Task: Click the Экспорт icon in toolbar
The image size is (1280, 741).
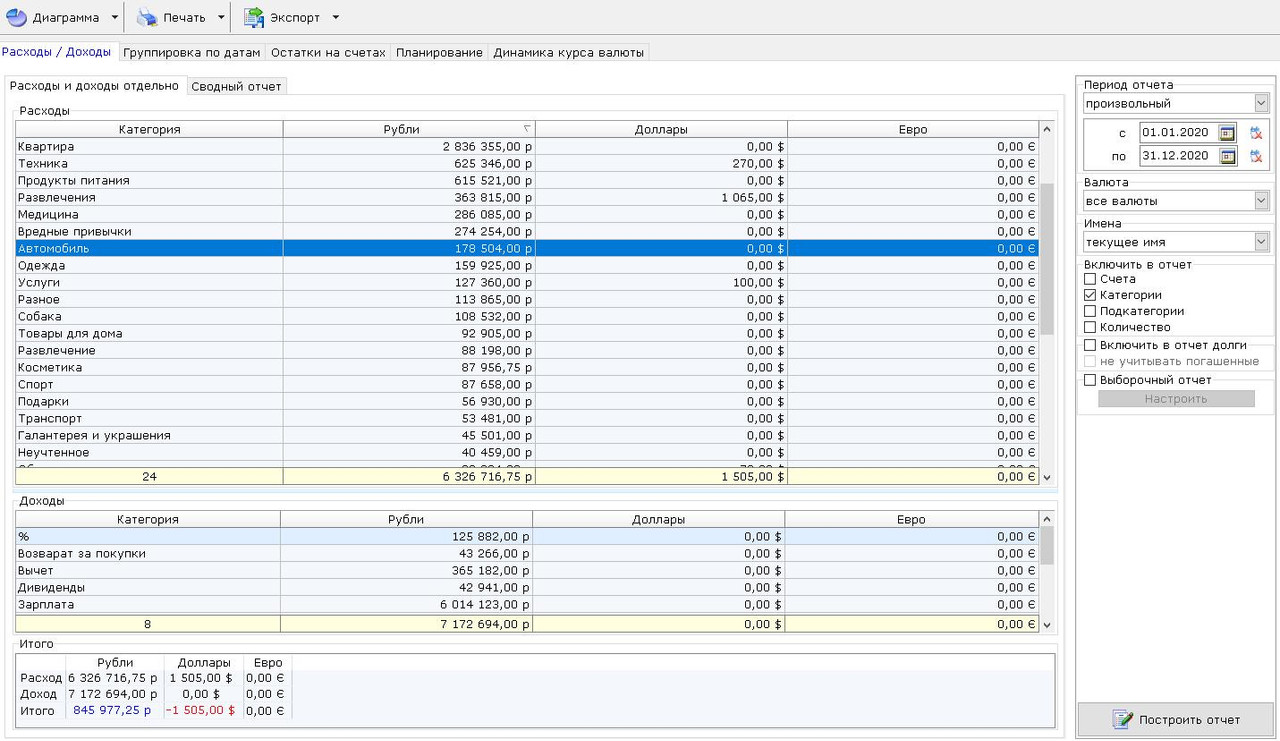Action: [254, 17]
